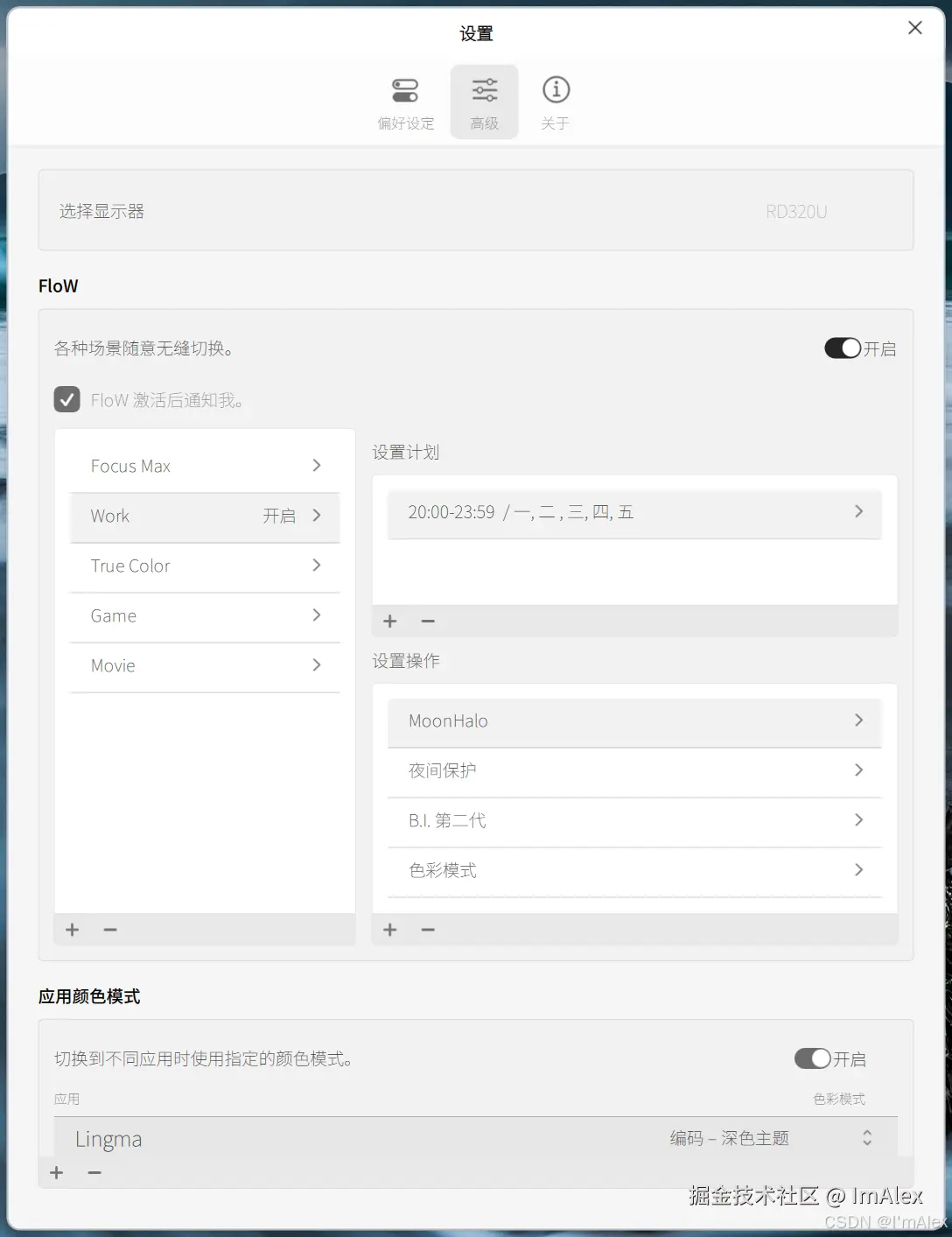The height and width of the screenshot is (1237, 952).
Task: Click the minus icon at bottom left
Action: [x=94, y=1172]
